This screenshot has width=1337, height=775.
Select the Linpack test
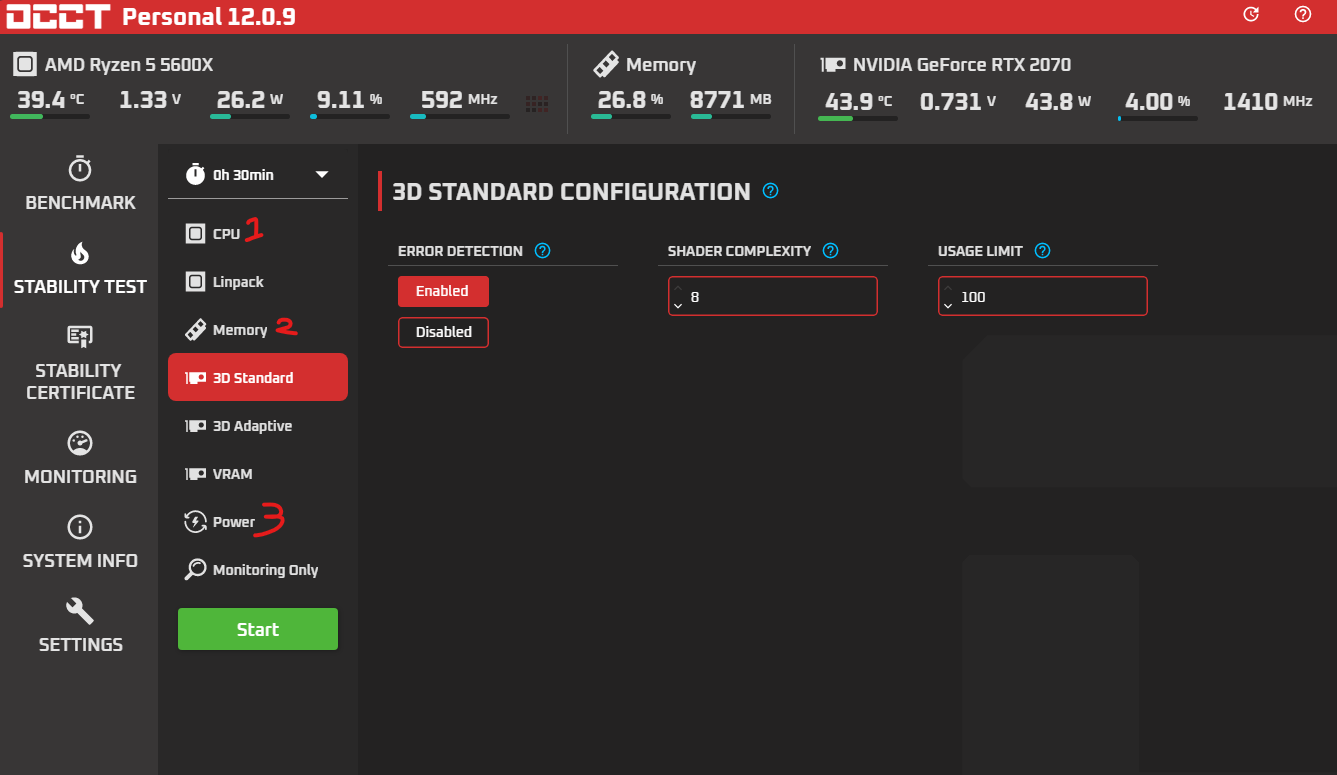coord(238,282)
